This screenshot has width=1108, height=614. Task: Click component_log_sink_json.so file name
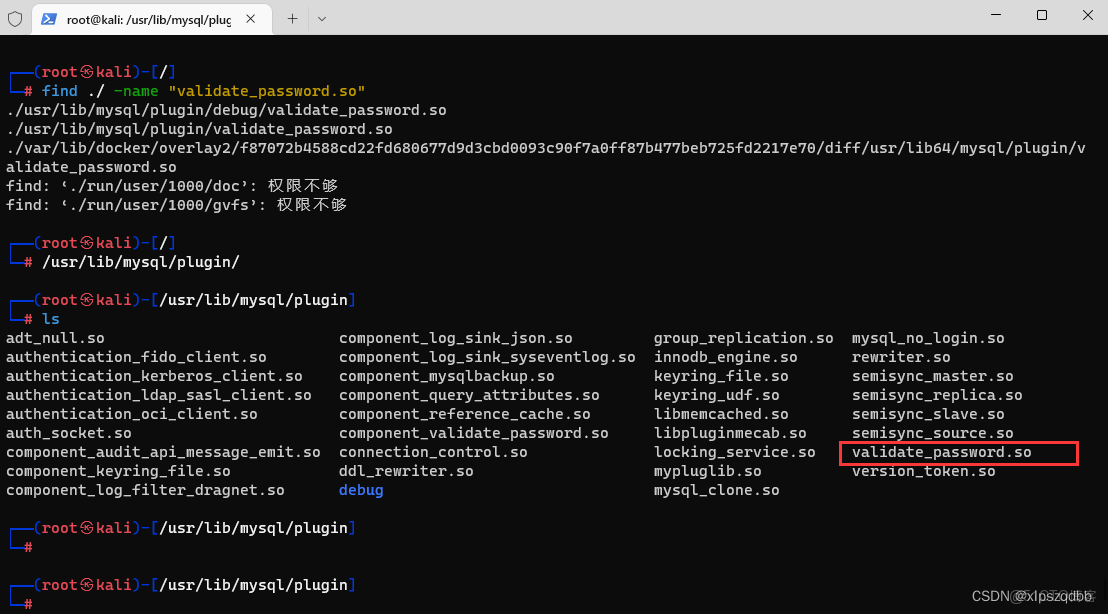tap(456, 338)
